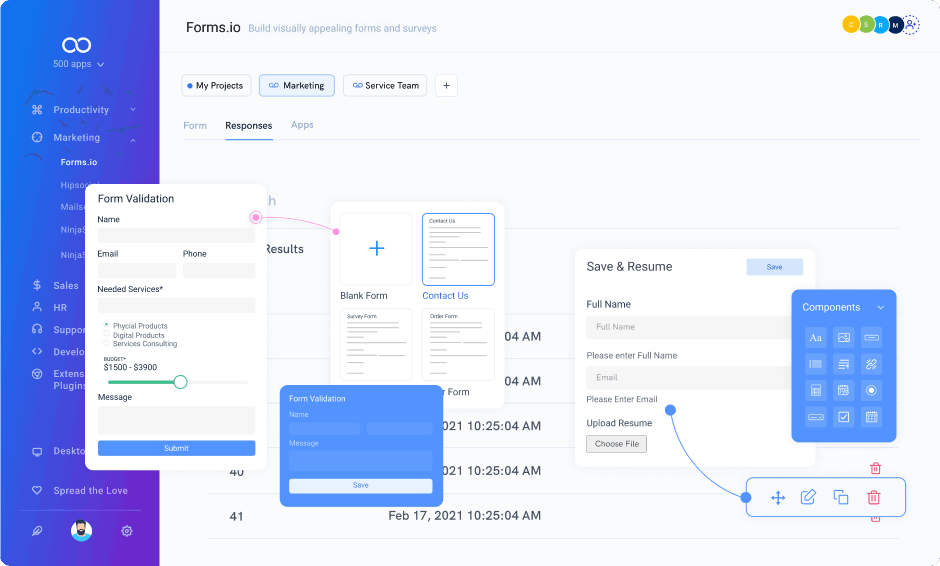940x566 pixels.
Task: Open the 500 apps dropdown
Action: (x=79, y=64)
